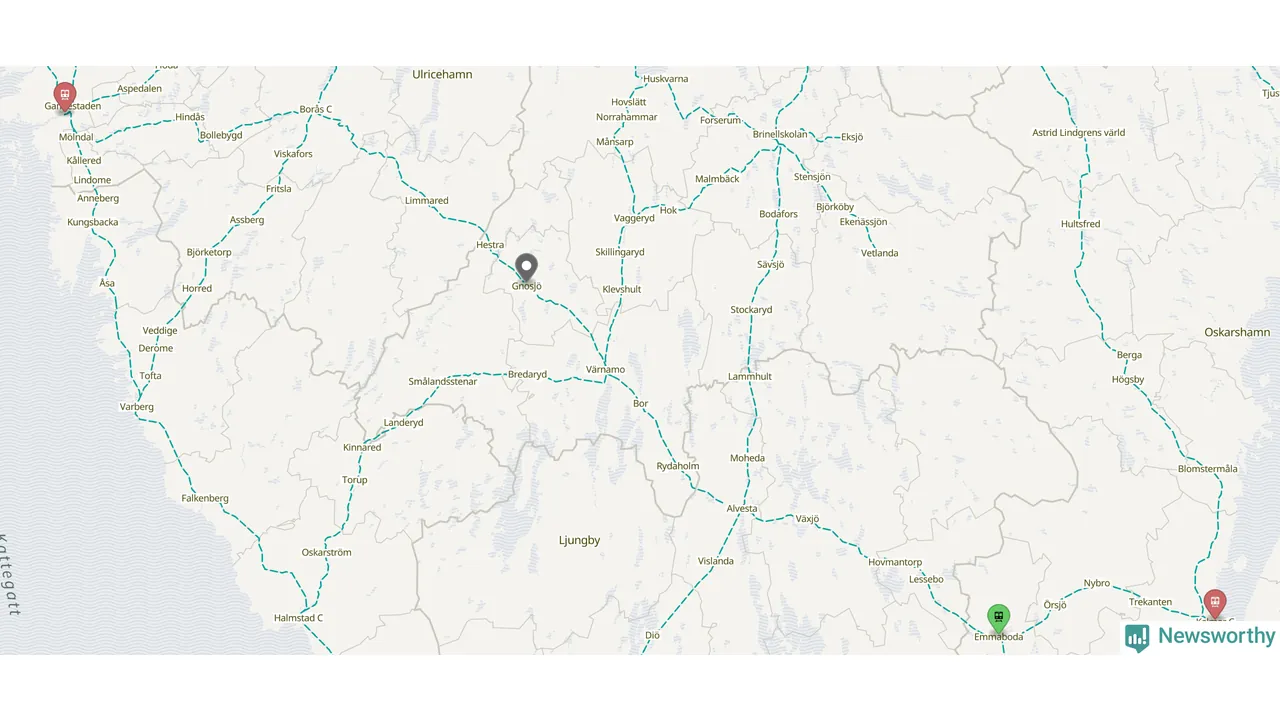
Task: Click the red train marker near Gamlestaden
Action: (65, 97)
